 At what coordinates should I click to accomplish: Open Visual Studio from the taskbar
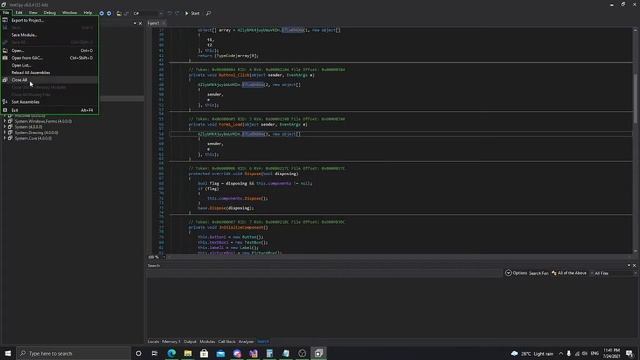point(253,353)
